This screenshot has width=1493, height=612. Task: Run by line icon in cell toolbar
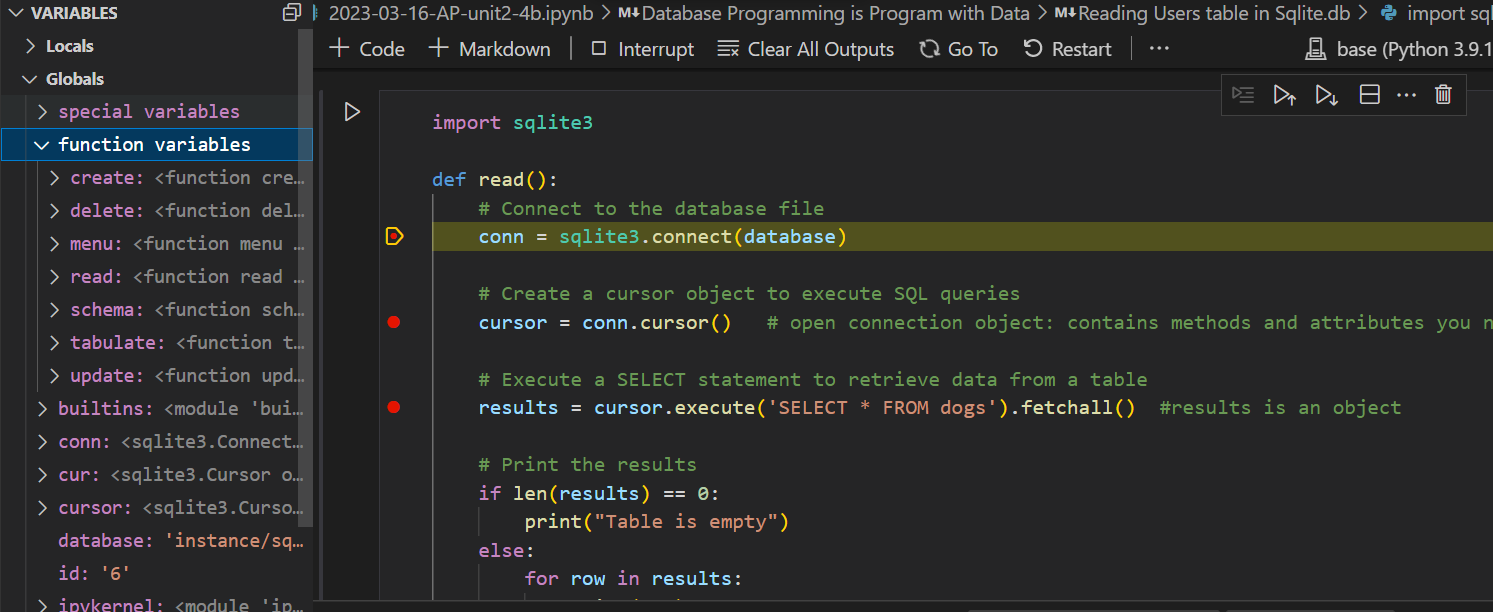coord(1243,95)
